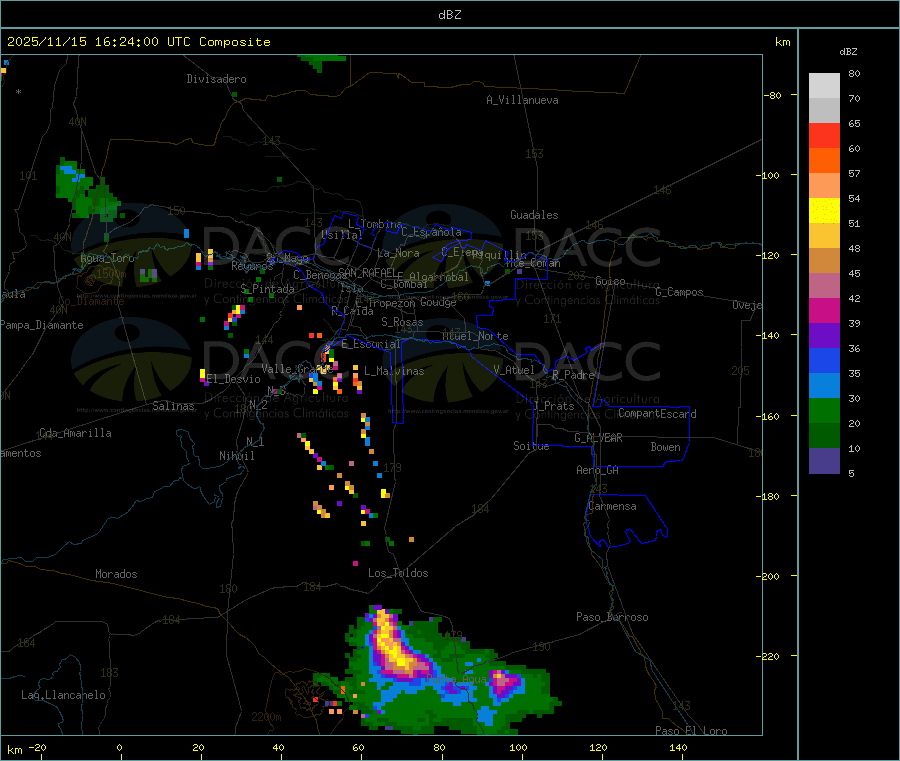Select the 80 dBZ light gray legend swatch
This screenshot has height=761, width=900.
[x=824, y=86]
